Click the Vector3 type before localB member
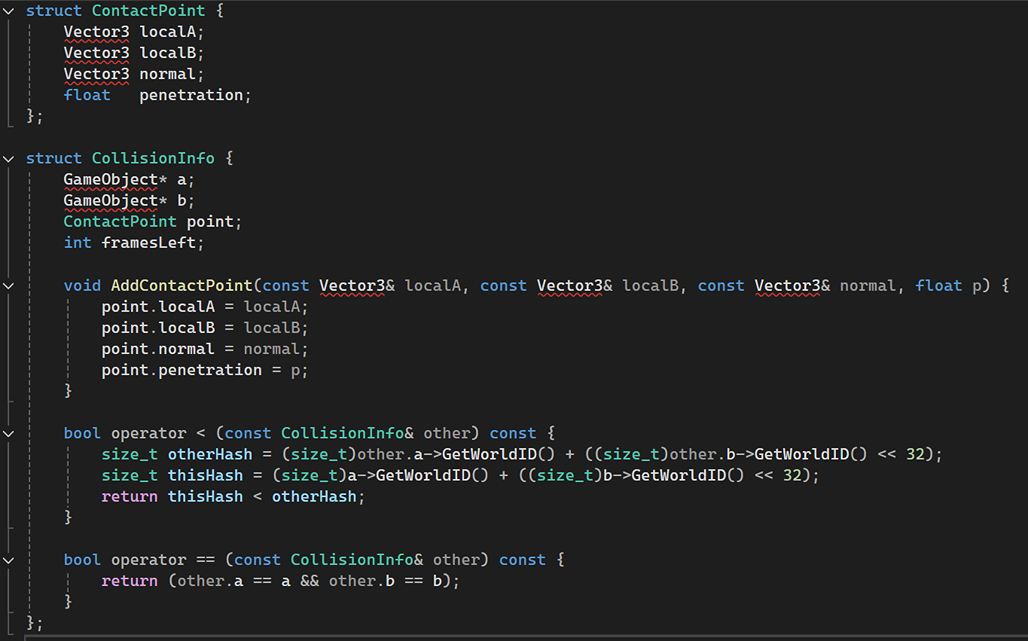The width and height of the screenshot is (1028, 641). 96,53
